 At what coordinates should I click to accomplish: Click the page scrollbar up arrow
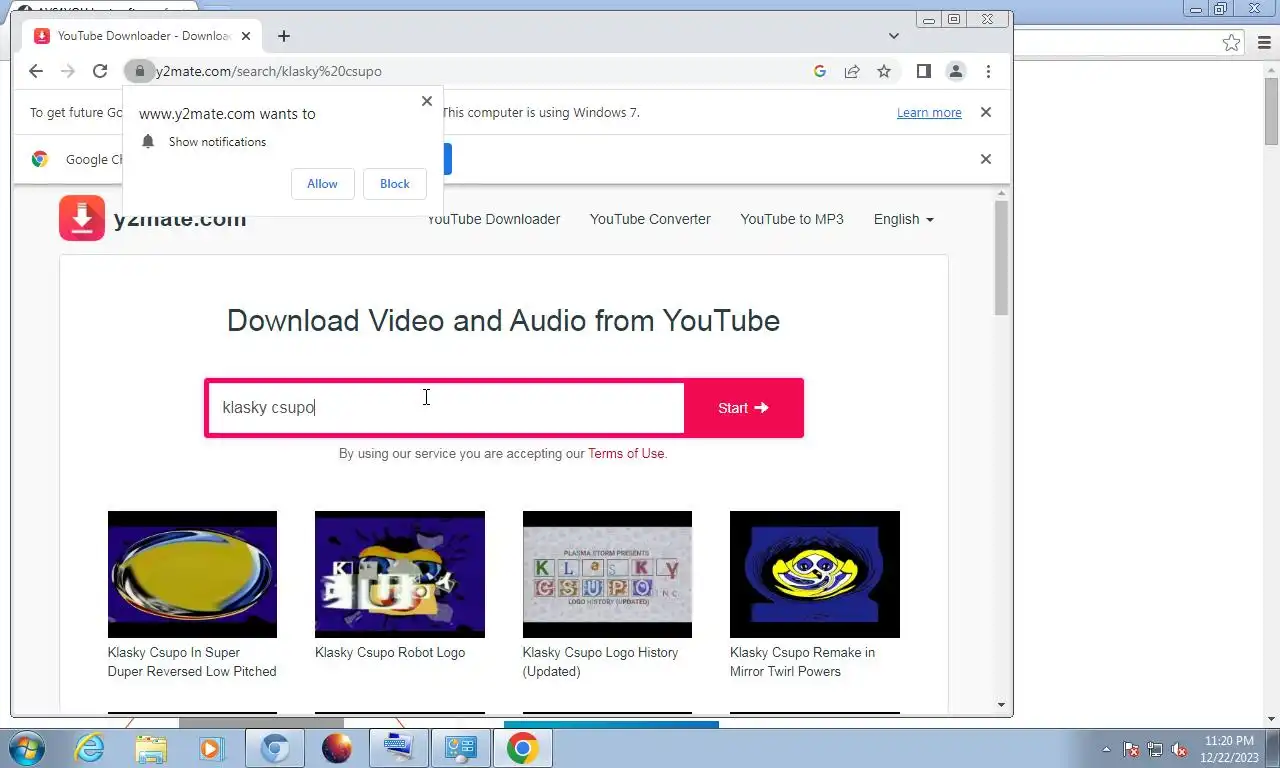(1001, 192)
